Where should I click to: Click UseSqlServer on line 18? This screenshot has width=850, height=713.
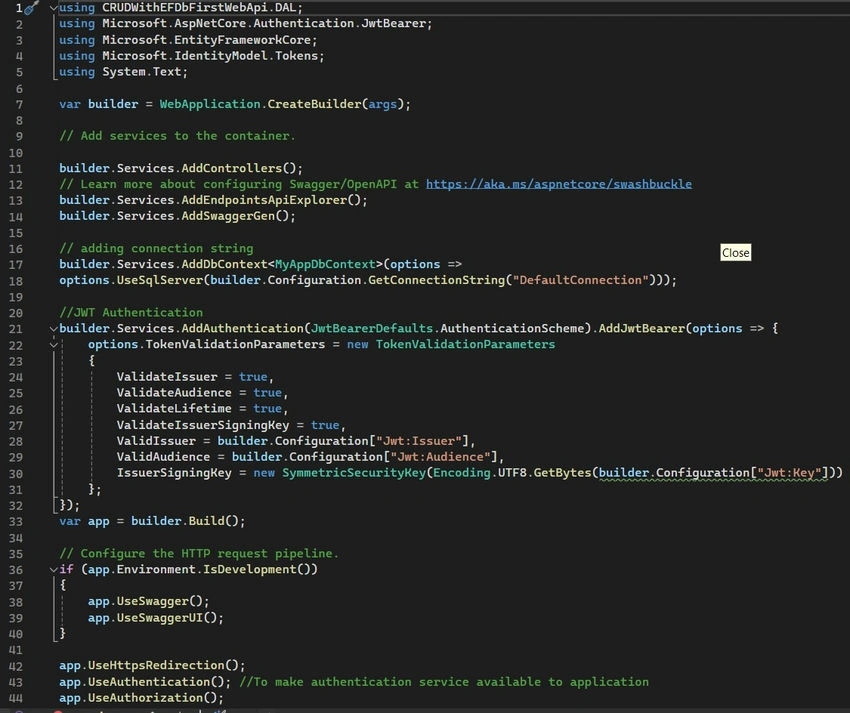[160, 280]
